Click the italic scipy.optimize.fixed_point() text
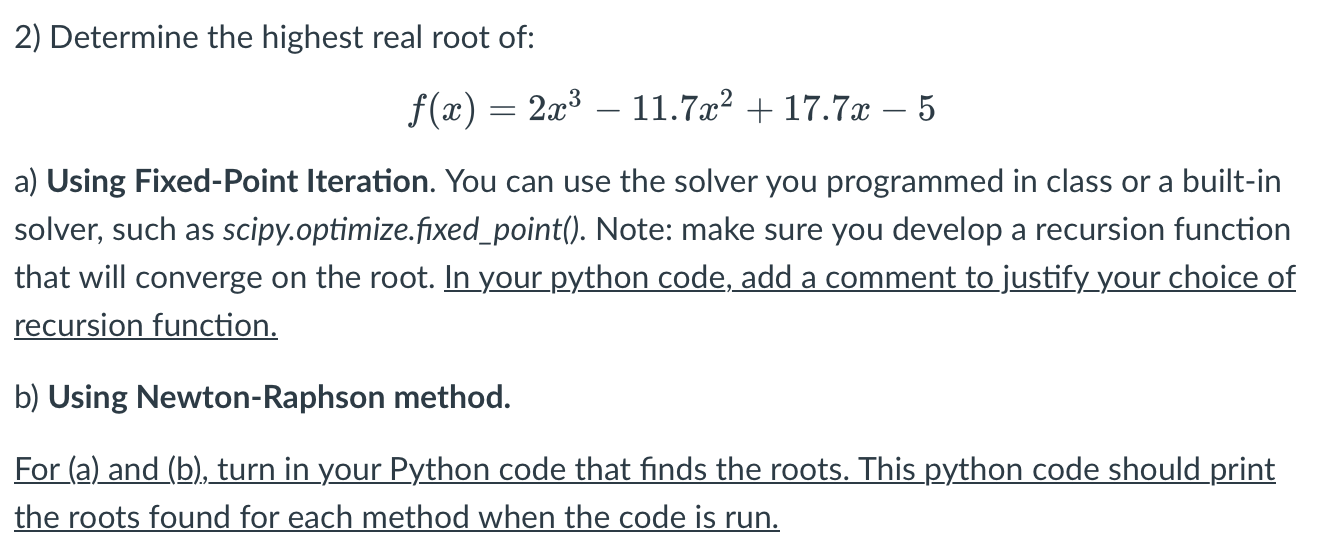The height and width of the screenshot is (558, 1330). click(404, 231)
